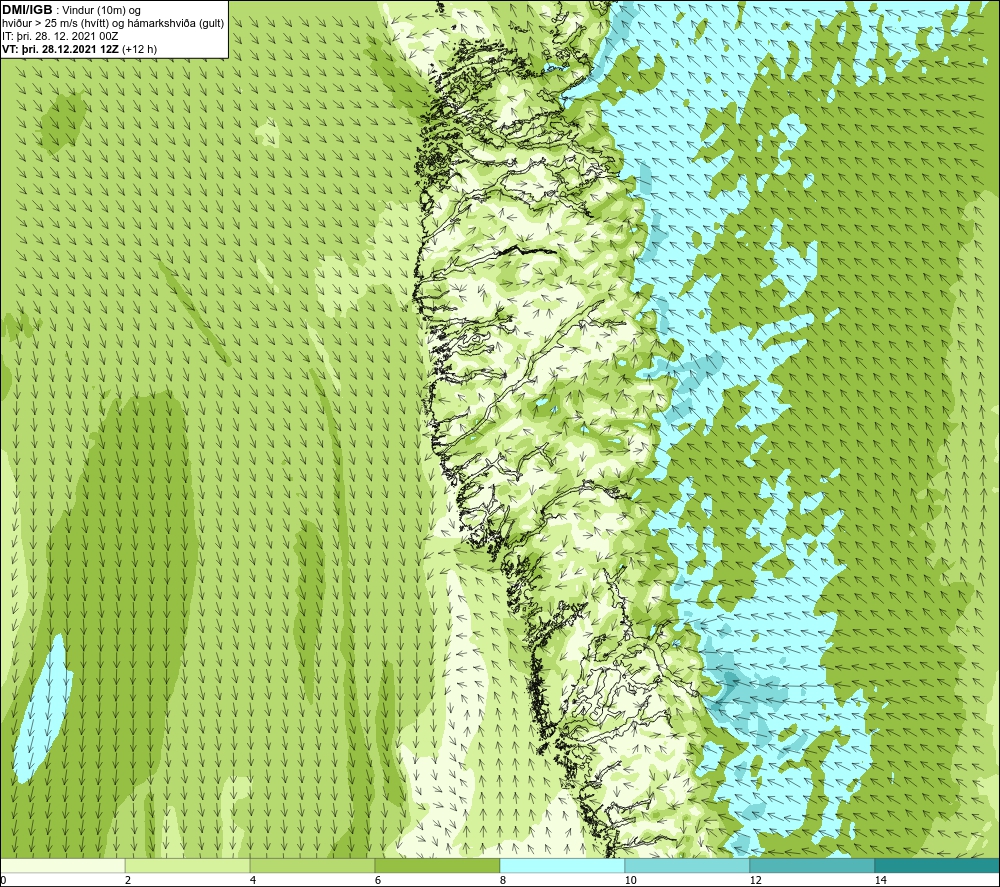This screenshot has width=1000, height=887.
Task: Click the '6' label on the wind scale
Action: click(378, 880)
